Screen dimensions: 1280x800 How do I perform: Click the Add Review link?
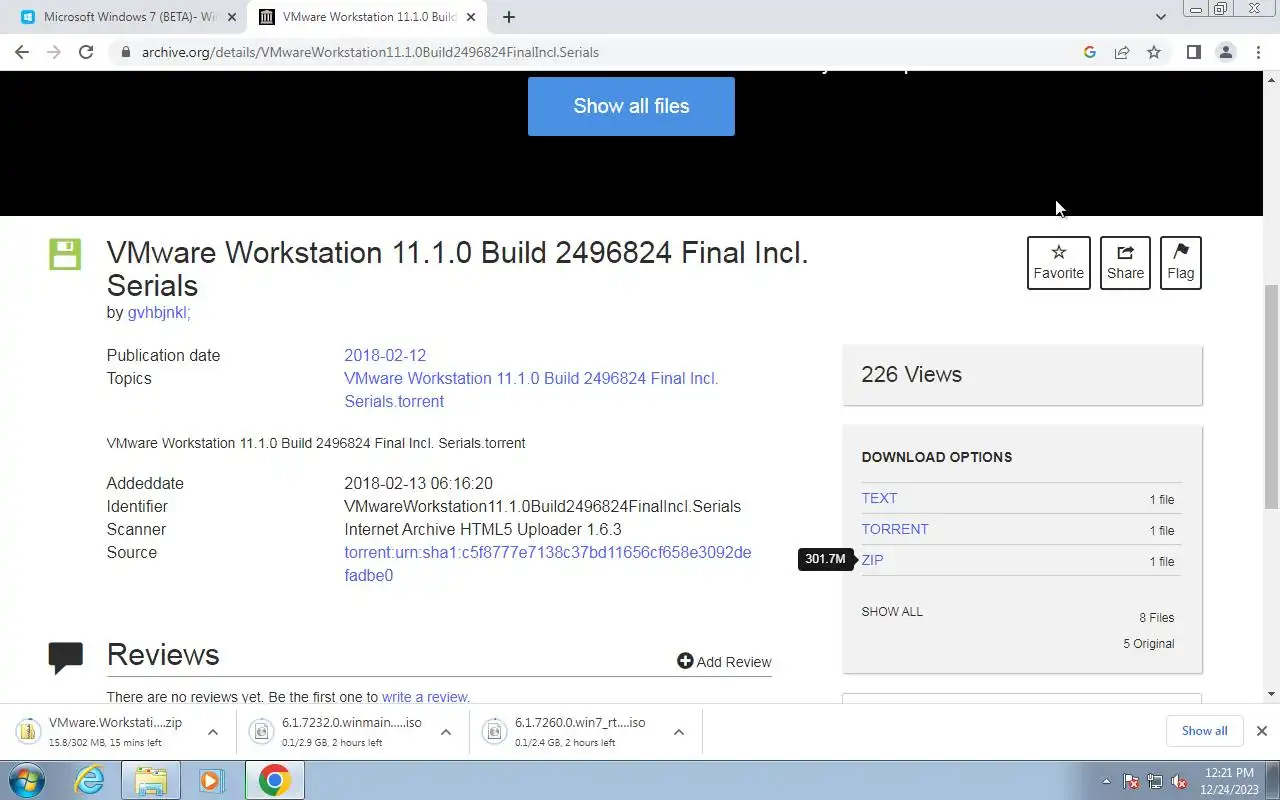pos(724,661)
